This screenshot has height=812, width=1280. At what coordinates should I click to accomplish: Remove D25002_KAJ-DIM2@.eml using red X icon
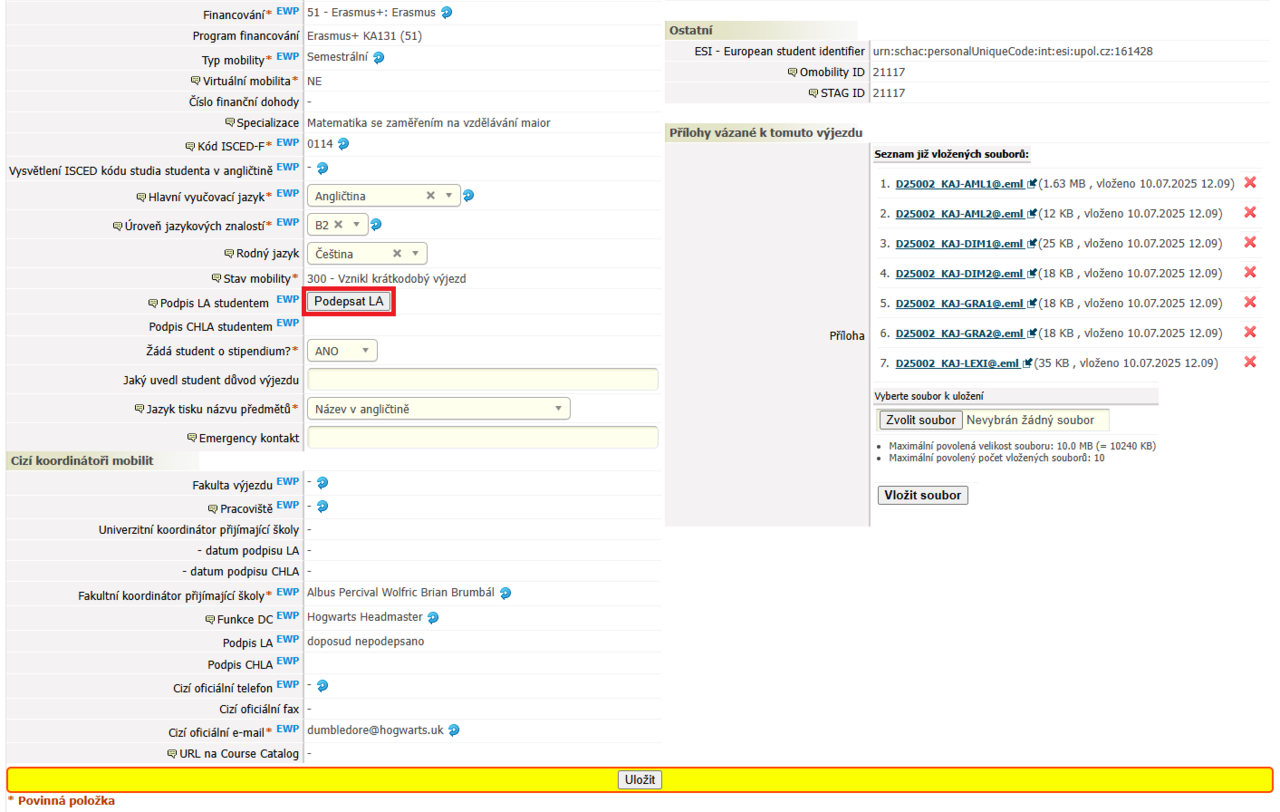1249,273
